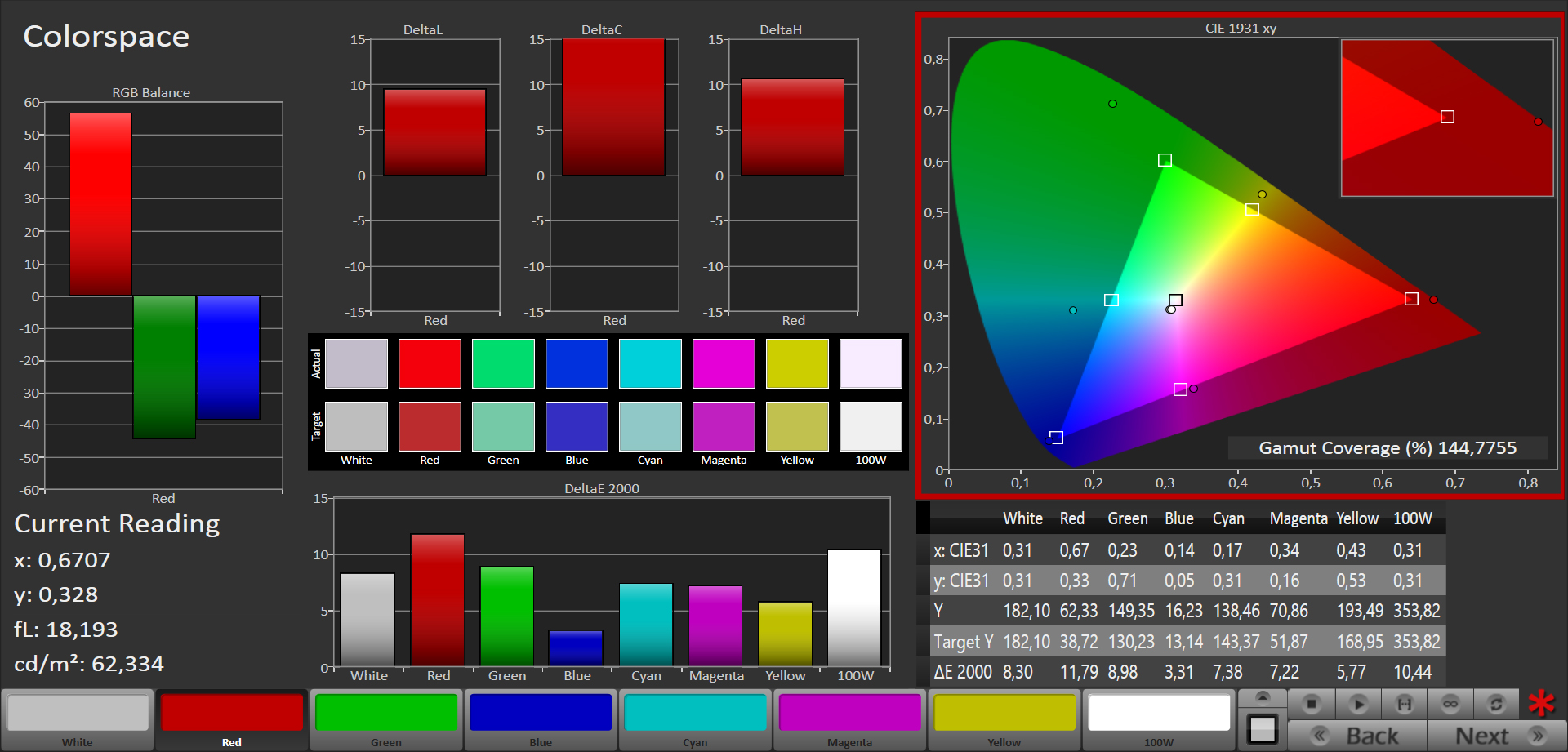Screen dimensions: 1568x752
Task: Click the Gamut Coverage (%) 144,7755 label
Action: click(x=1388, y=447)
